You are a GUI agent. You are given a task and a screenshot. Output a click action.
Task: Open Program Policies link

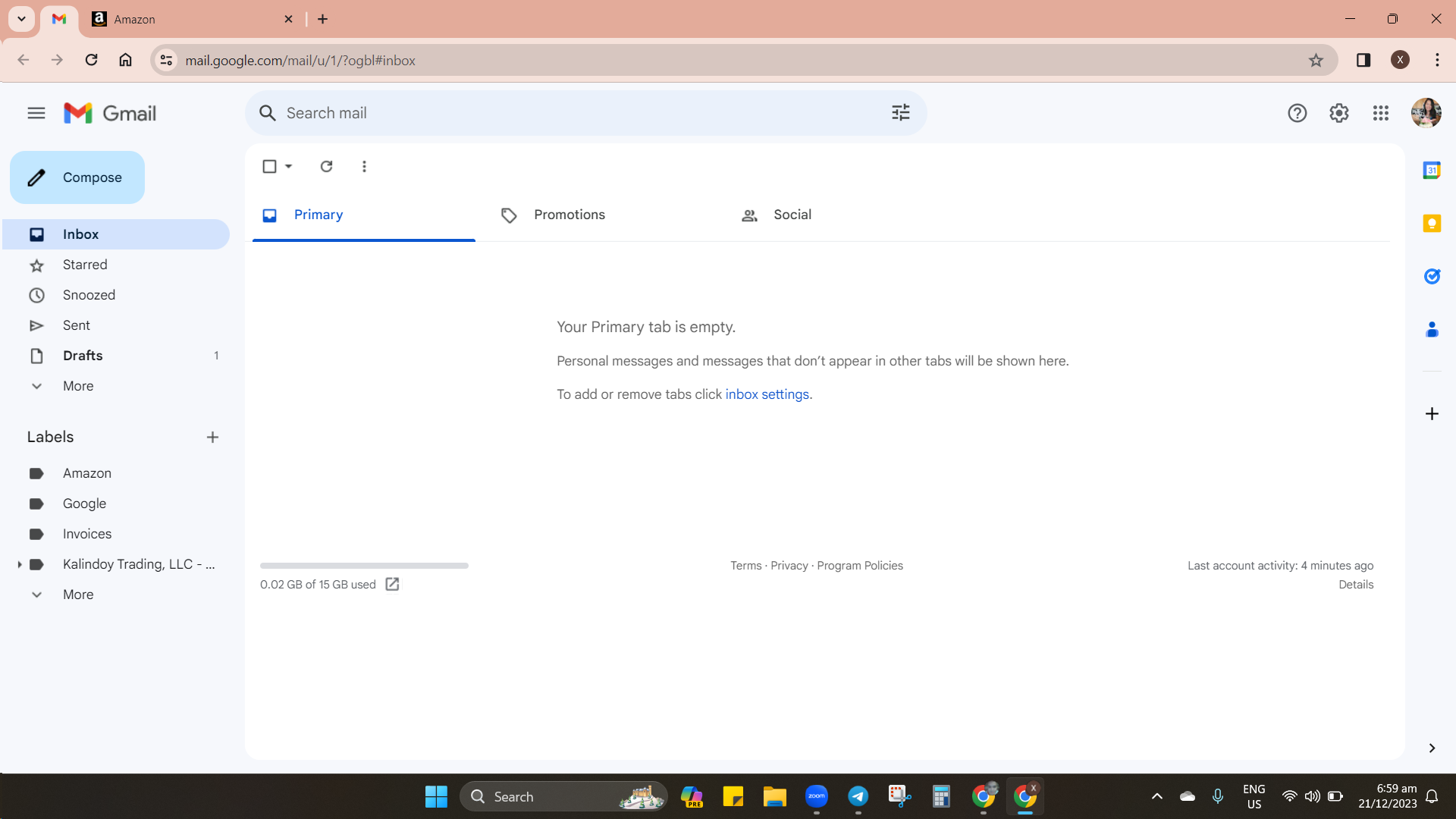point(859,566)
